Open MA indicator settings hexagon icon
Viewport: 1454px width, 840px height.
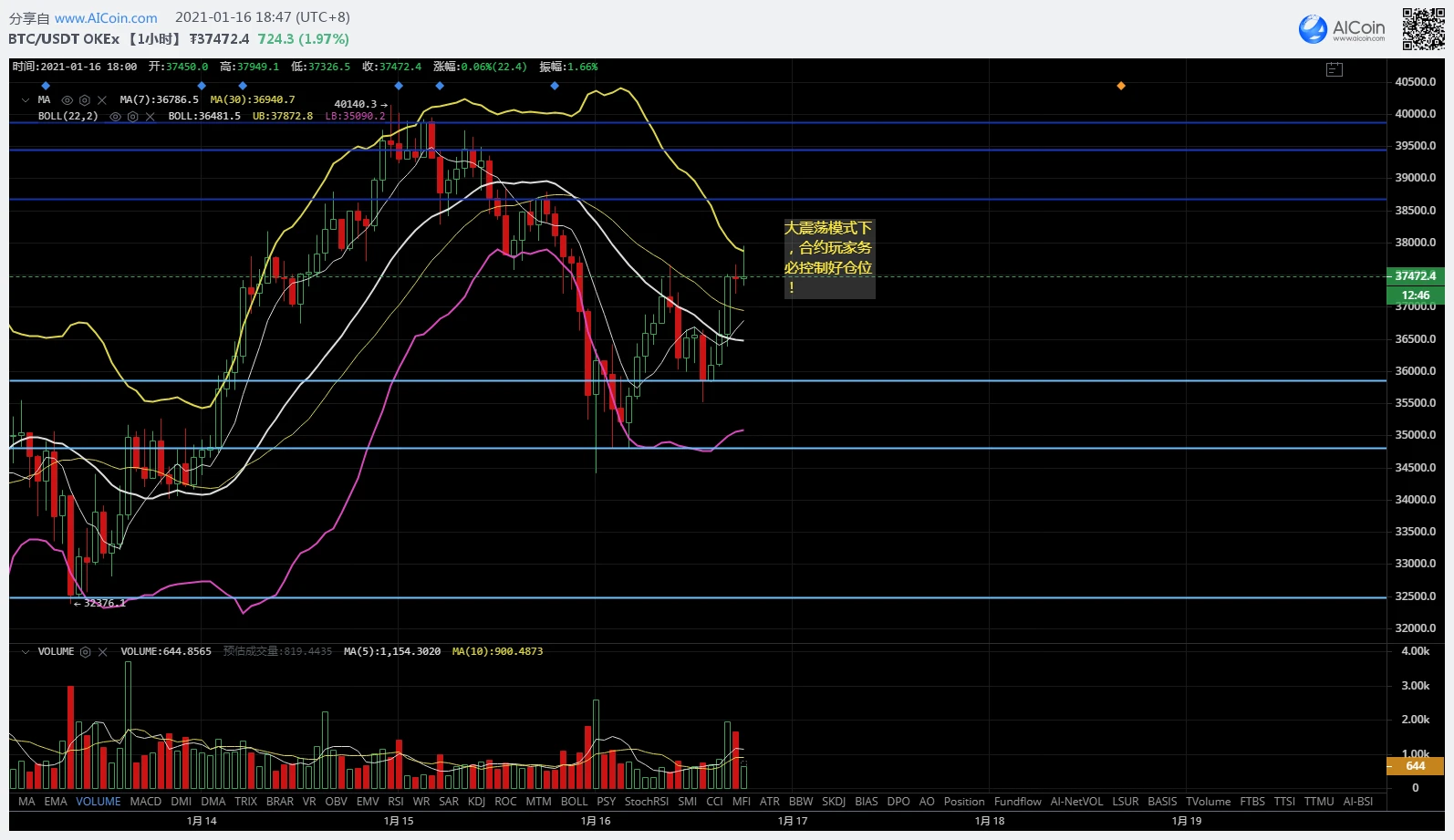[85, 100]
